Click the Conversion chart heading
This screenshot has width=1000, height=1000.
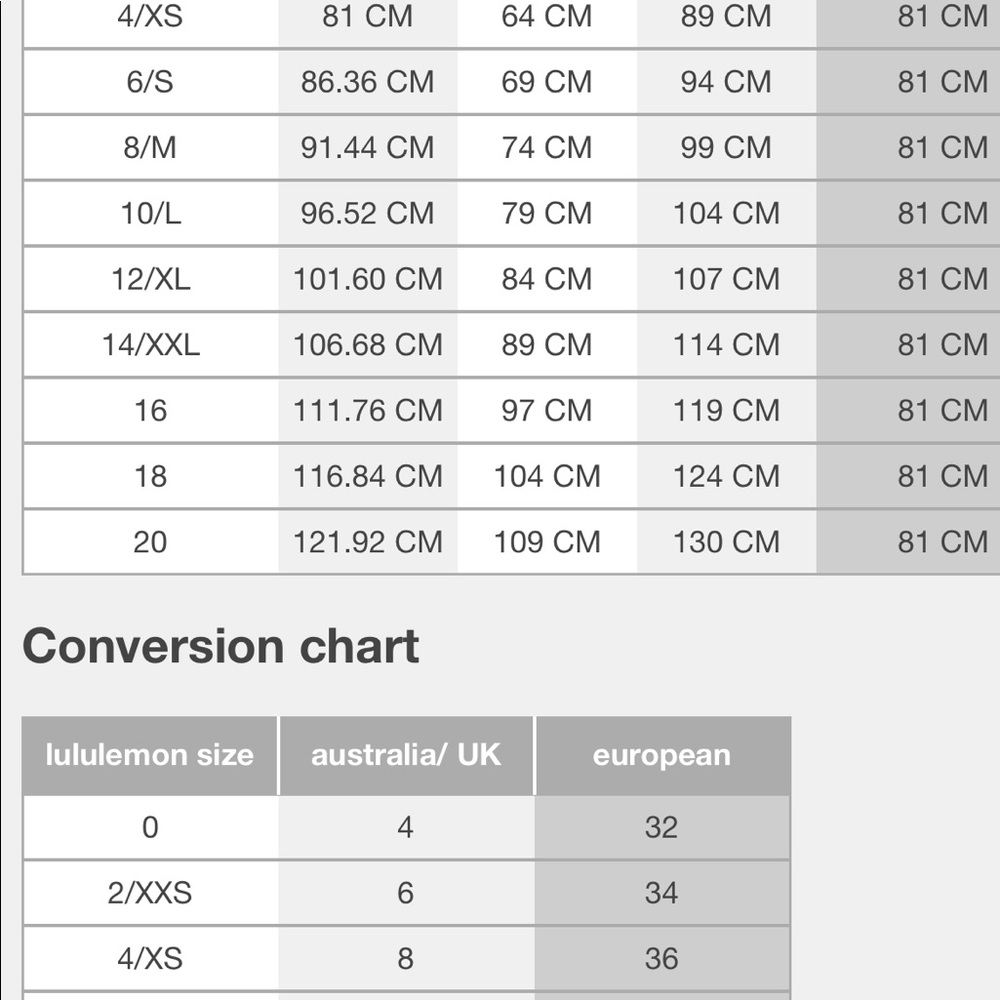pos(221,646)
